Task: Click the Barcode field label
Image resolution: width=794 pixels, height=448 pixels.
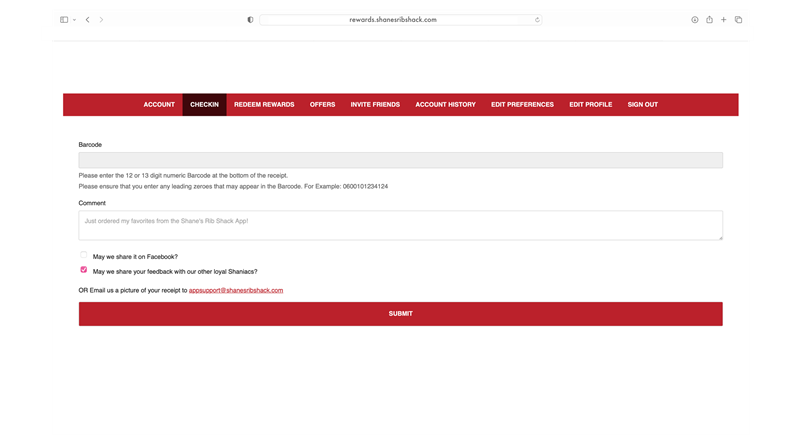Action: point(90,145)
